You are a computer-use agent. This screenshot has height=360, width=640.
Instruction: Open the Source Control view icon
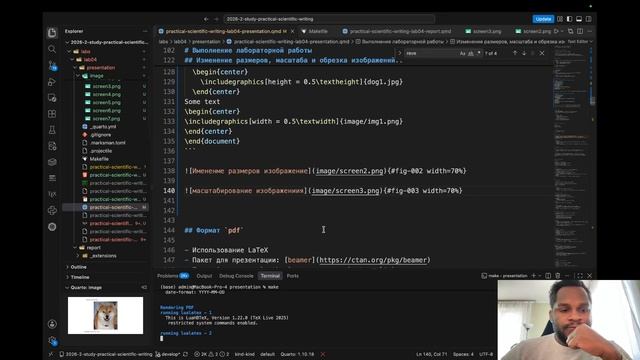coord(52,65)
